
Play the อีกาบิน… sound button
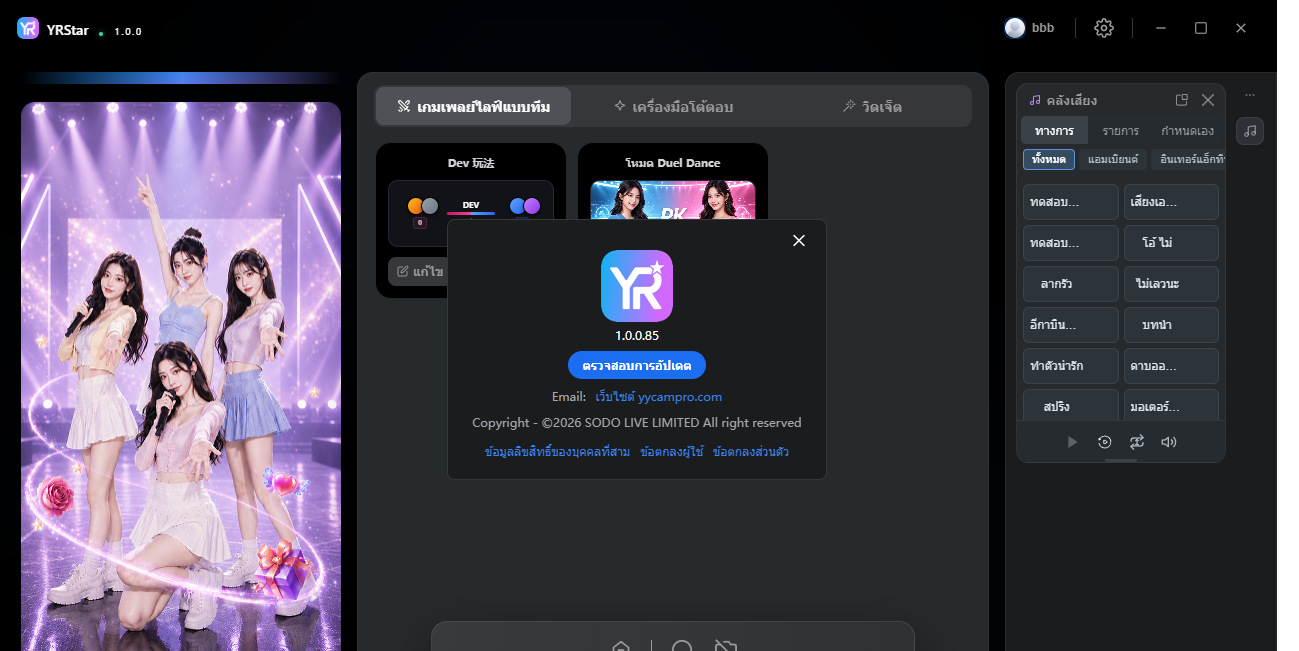point(1071,325)
